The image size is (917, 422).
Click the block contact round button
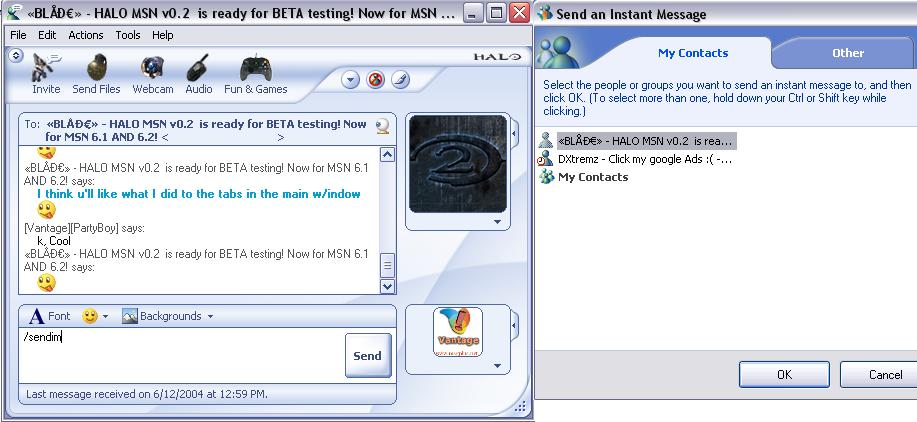(x=375, y=79)
